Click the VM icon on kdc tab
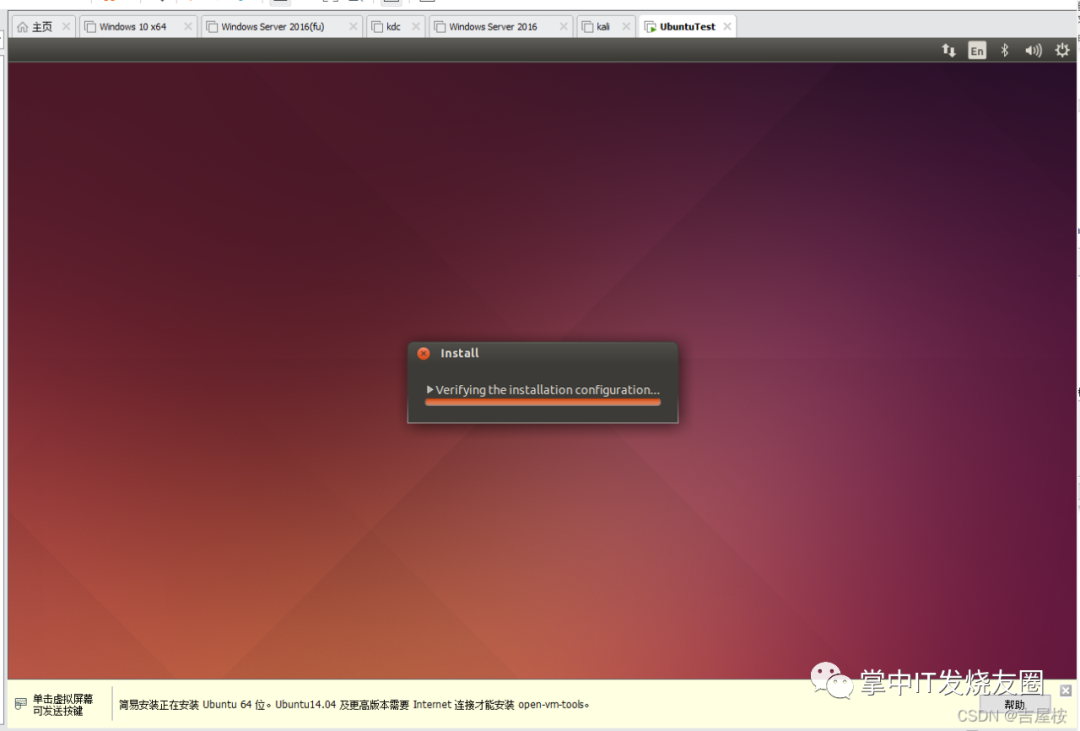The image size is (1080, 731). (x=377, y=27)
